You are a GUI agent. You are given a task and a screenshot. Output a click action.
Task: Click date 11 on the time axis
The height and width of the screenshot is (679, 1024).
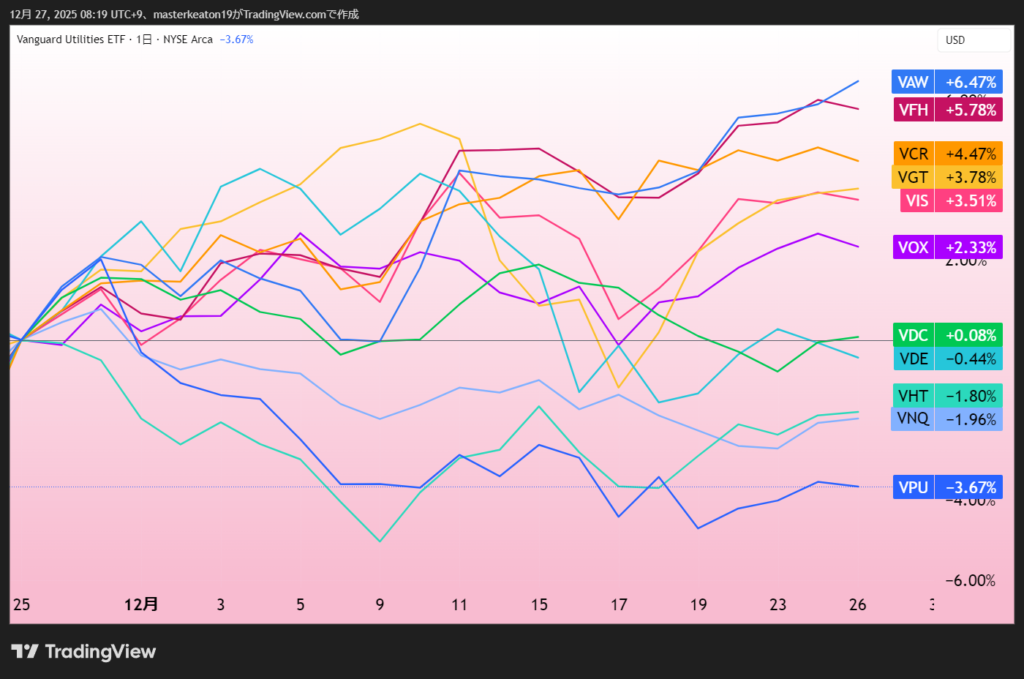[x=459, y=604]
